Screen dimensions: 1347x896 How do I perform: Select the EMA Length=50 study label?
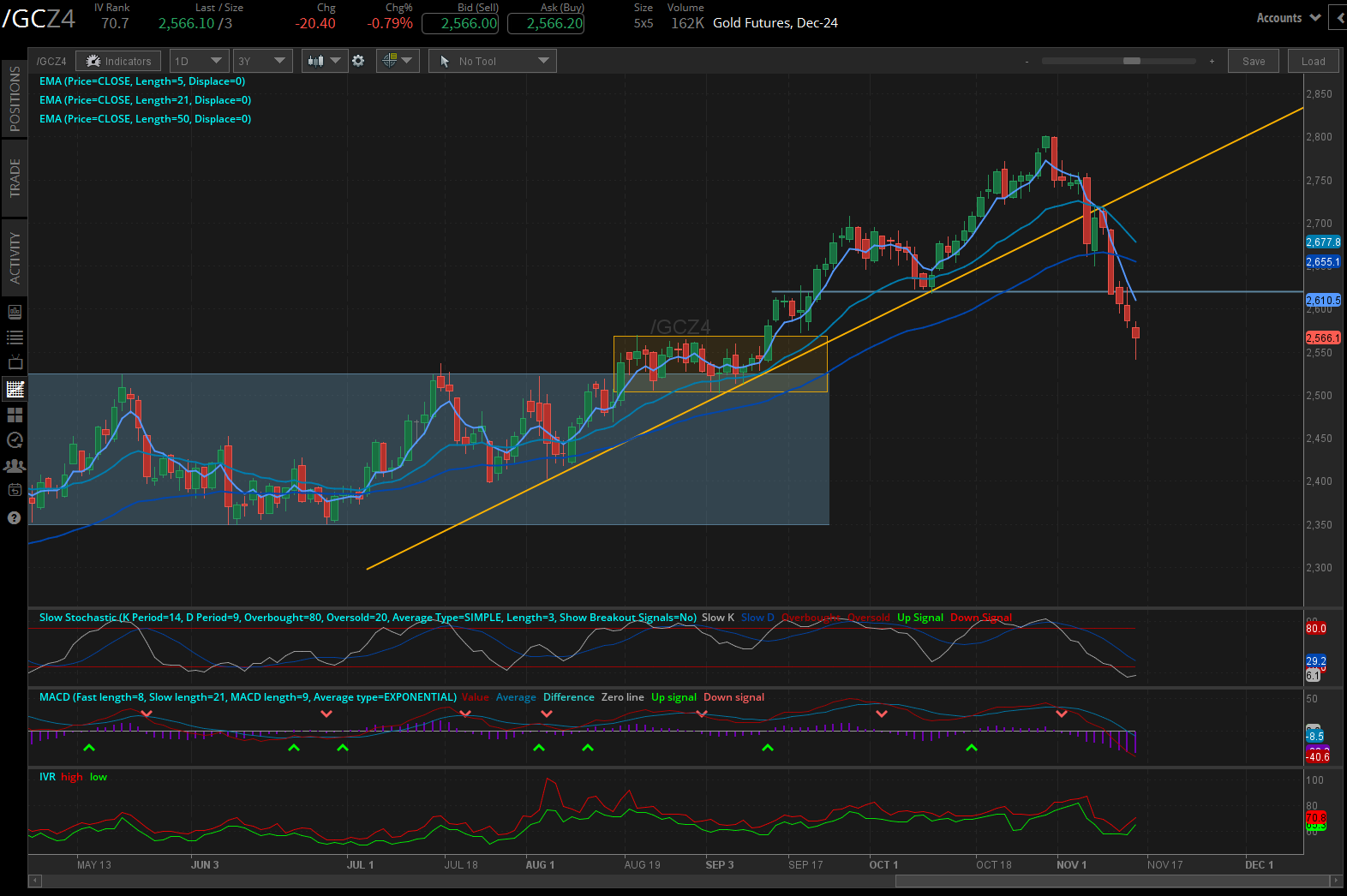click(145, 119)
